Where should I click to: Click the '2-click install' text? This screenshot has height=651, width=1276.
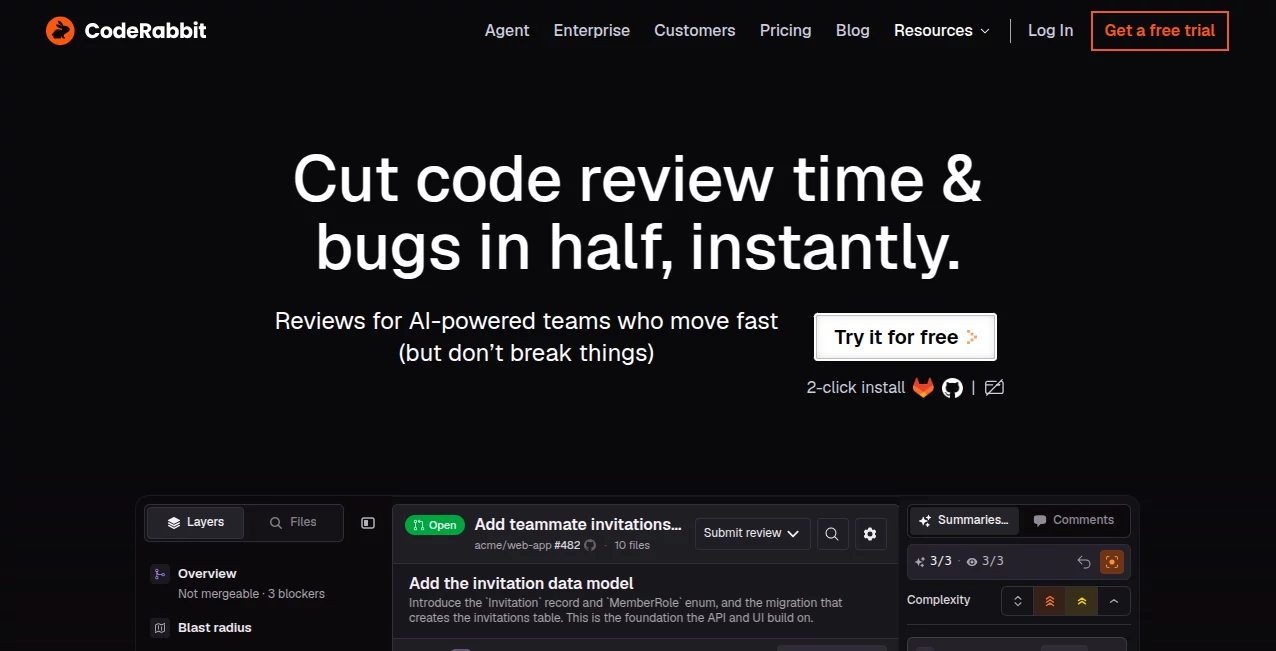[856, 388]
